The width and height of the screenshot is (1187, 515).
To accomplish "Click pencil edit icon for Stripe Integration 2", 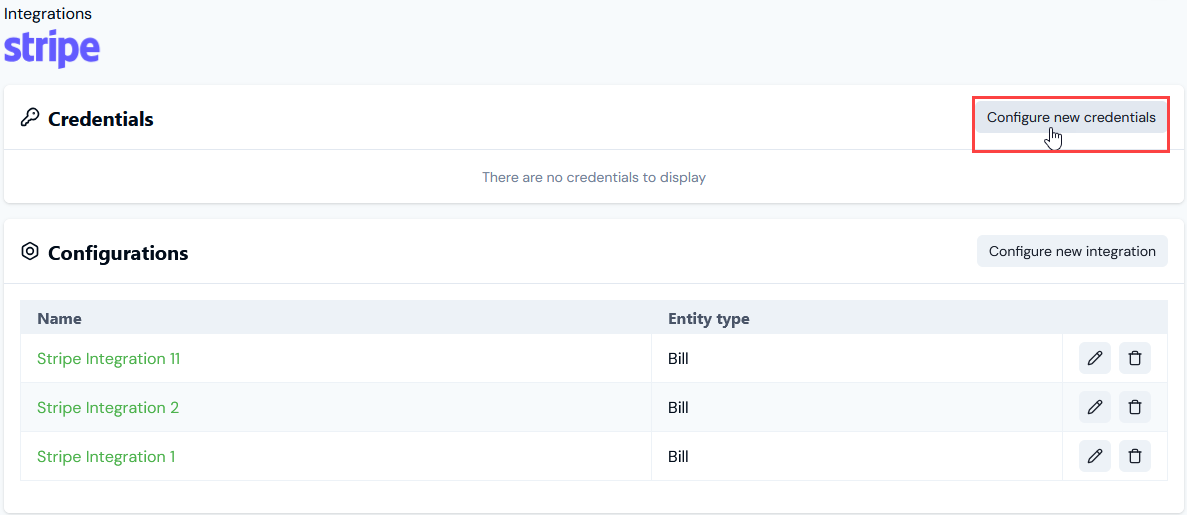I will pyautogui.click(x=1094, y=407).
